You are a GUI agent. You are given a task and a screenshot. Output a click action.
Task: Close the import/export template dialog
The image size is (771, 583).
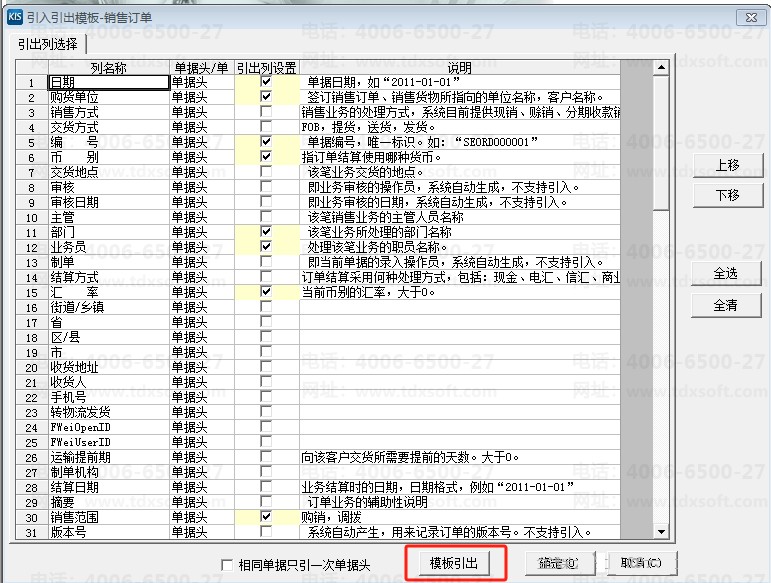(x=747, y=15)
